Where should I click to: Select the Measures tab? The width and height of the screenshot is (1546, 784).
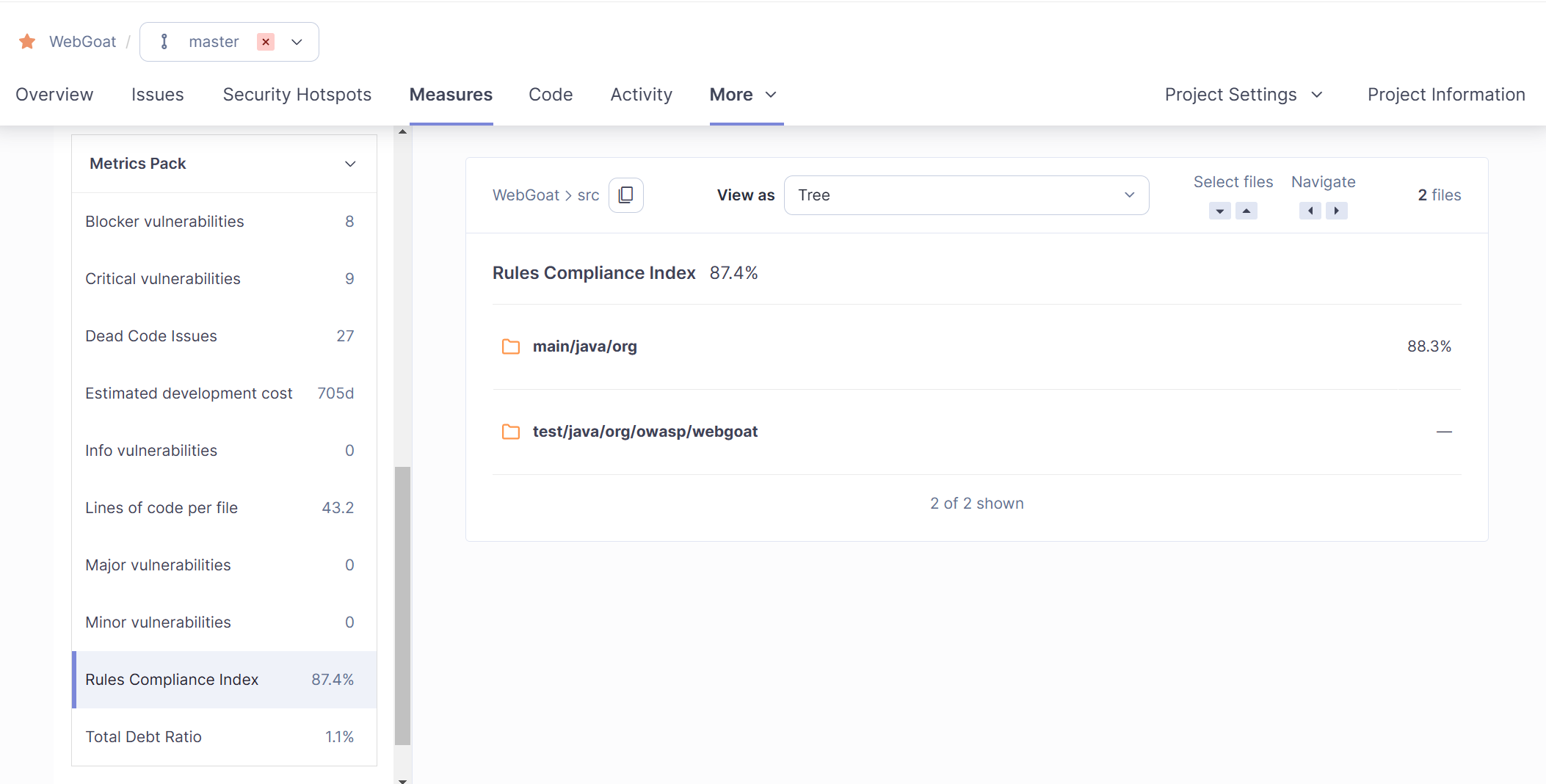[x=451, y=95]
